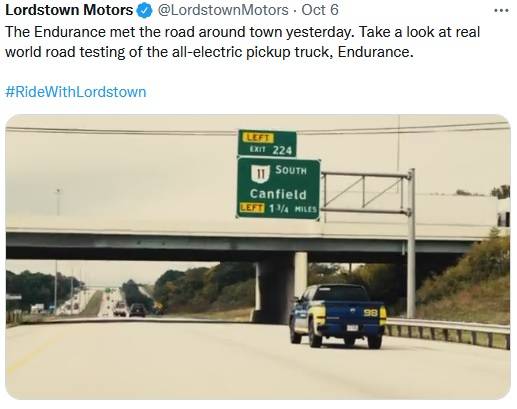The width and height of the screenshot is (517, 409).
Task: Open the more options ellipsis menu
Action: pyautogui.click(x=501, y=10)
